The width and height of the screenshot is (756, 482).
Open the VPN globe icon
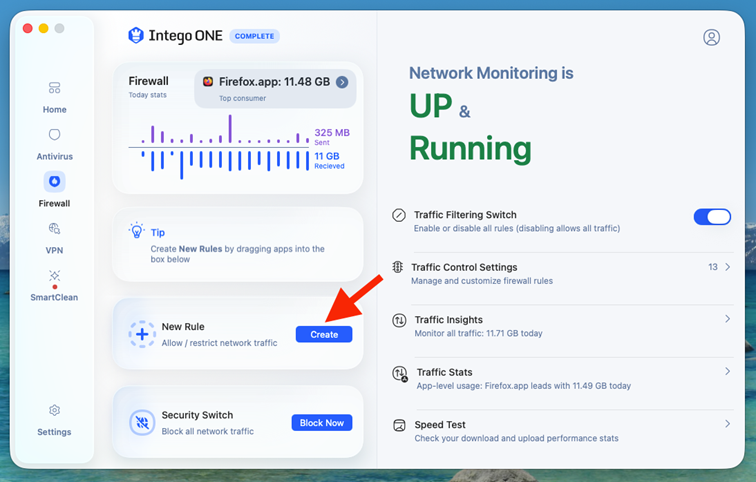(54, 228)
